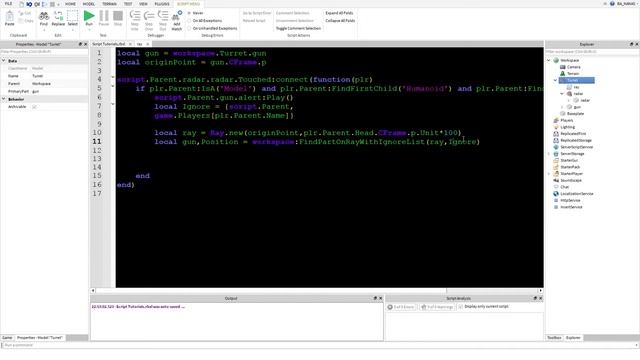The width and height of the screenshot is (640, 360).
Task: Expand the gun tree node
Action: coord(562,107)
